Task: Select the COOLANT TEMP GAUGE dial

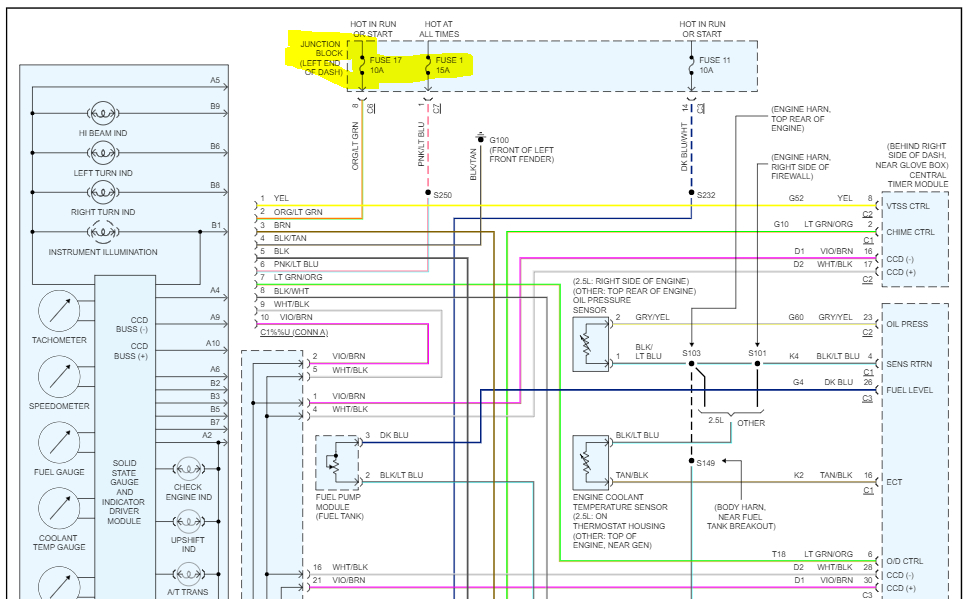Action: click(59, 509)
